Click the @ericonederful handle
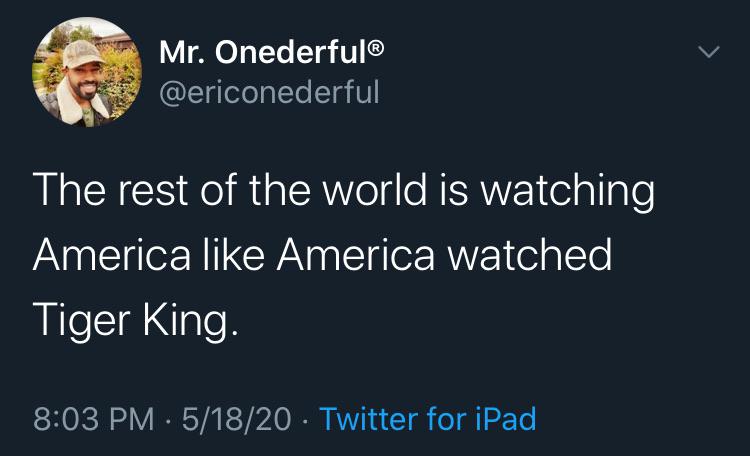The width and height of the screenshot is (750, 456). (268, 92)
